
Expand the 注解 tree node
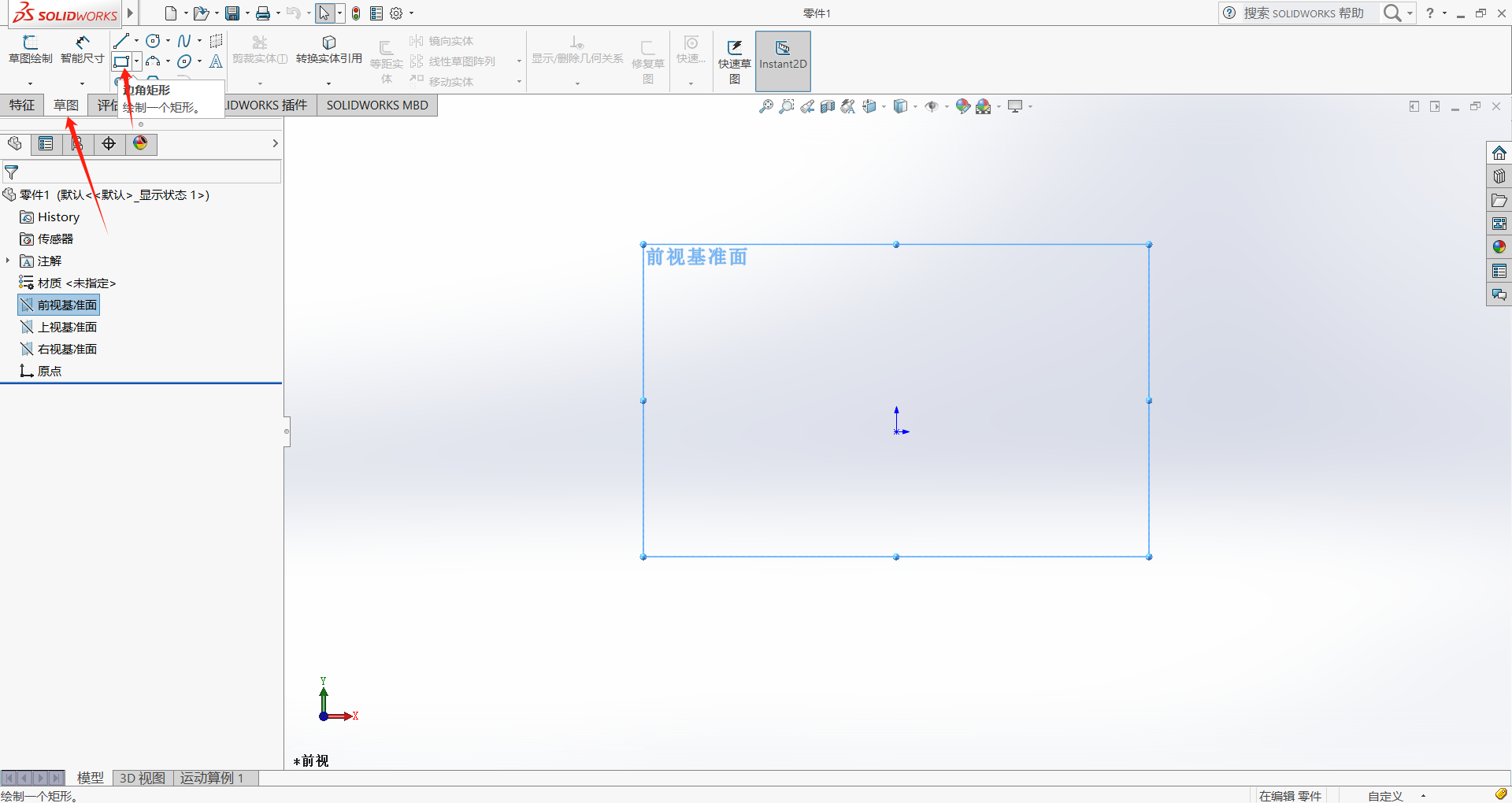[8, 261]
